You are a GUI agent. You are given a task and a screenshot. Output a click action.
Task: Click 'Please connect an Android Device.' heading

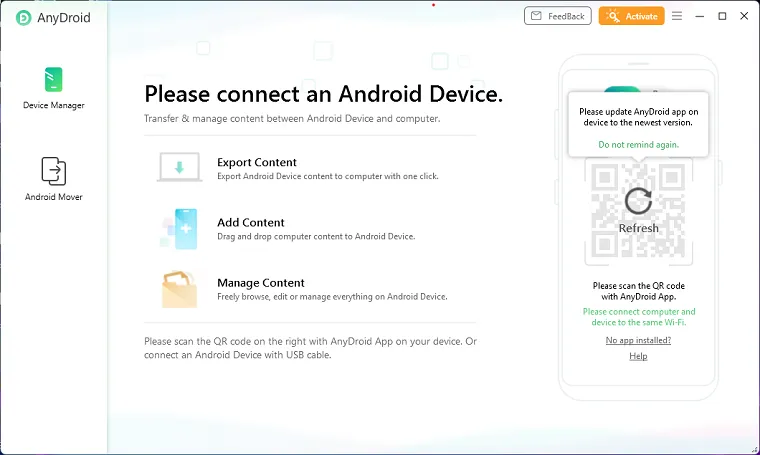point(324,94)
